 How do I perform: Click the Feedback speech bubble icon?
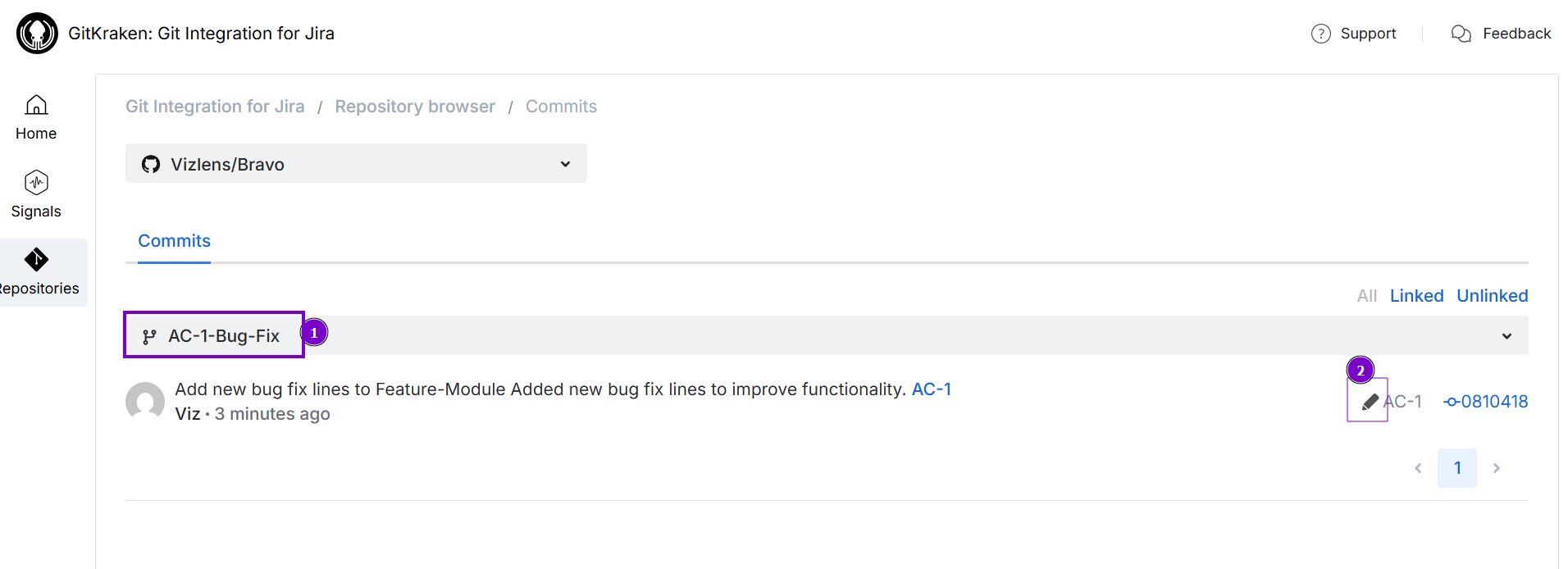[1461, 34]
